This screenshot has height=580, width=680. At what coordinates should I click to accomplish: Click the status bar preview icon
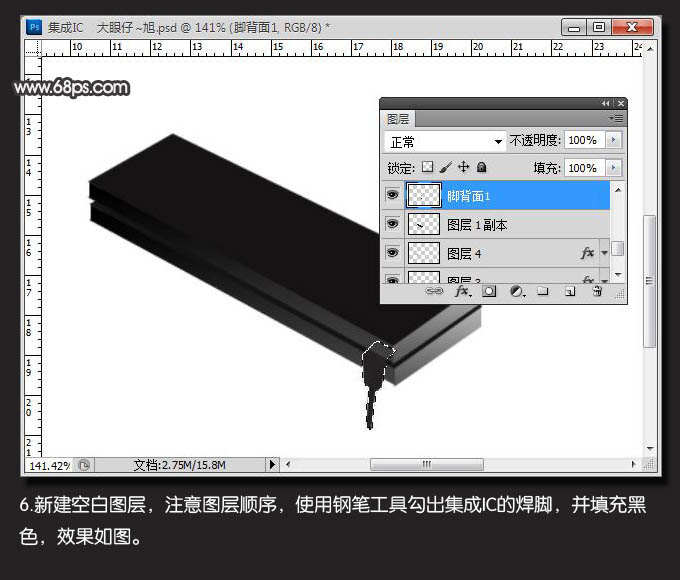click(x=84, y=465)
